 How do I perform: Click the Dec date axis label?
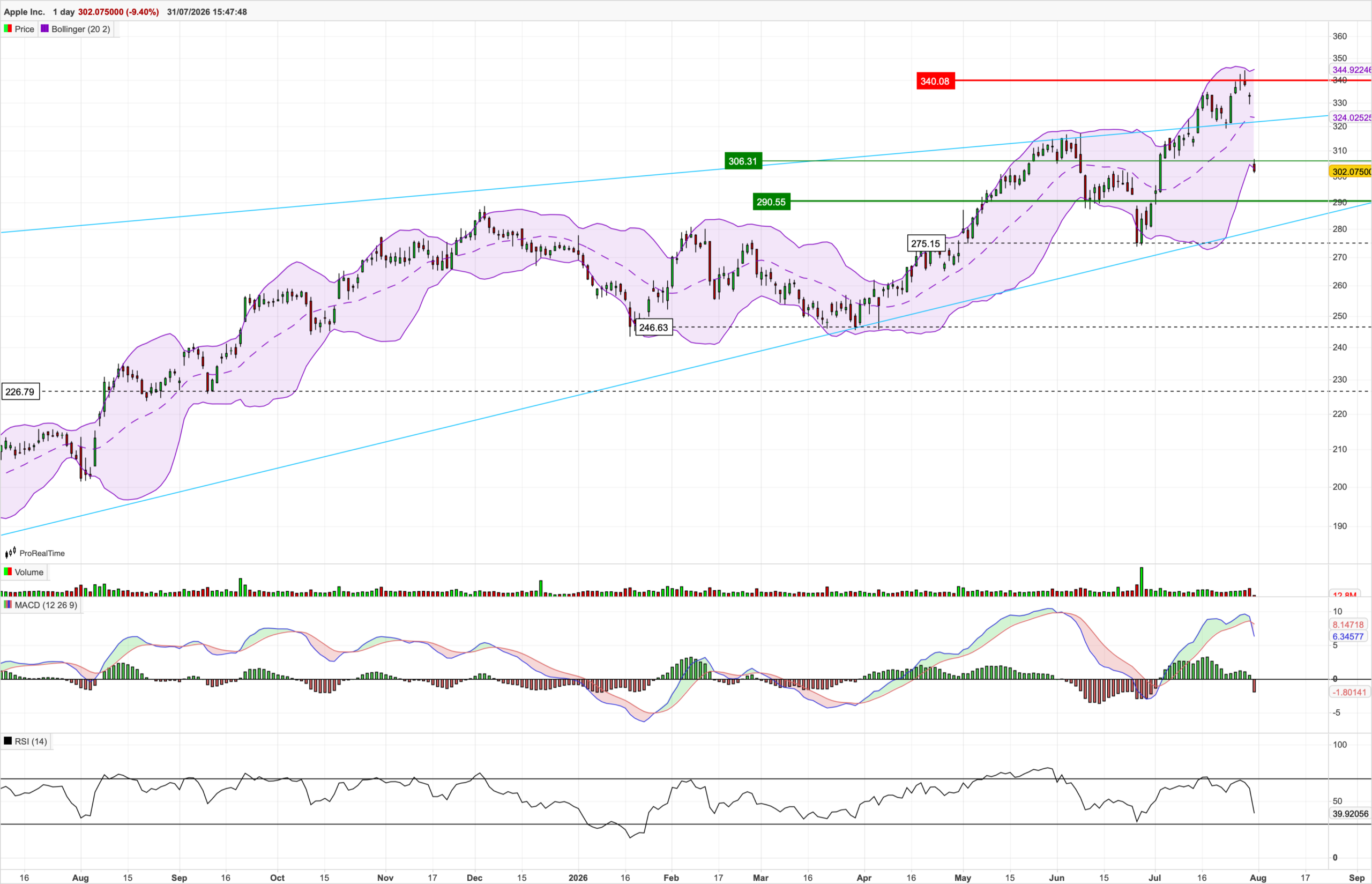(x=474, y=878)
